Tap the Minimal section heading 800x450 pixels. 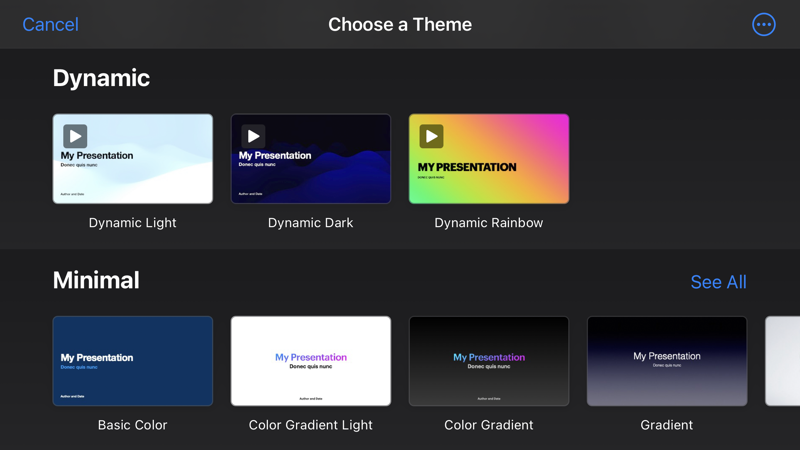coord(96,280)
